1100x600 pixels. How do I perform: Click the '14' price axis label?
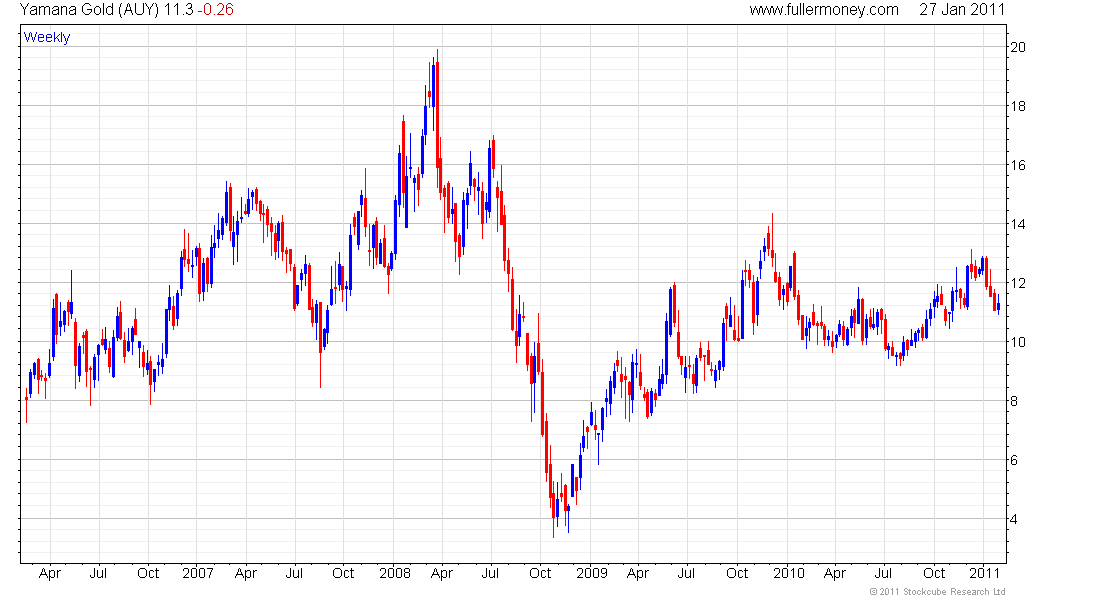pyautogui.click(x=1017, y=224)
